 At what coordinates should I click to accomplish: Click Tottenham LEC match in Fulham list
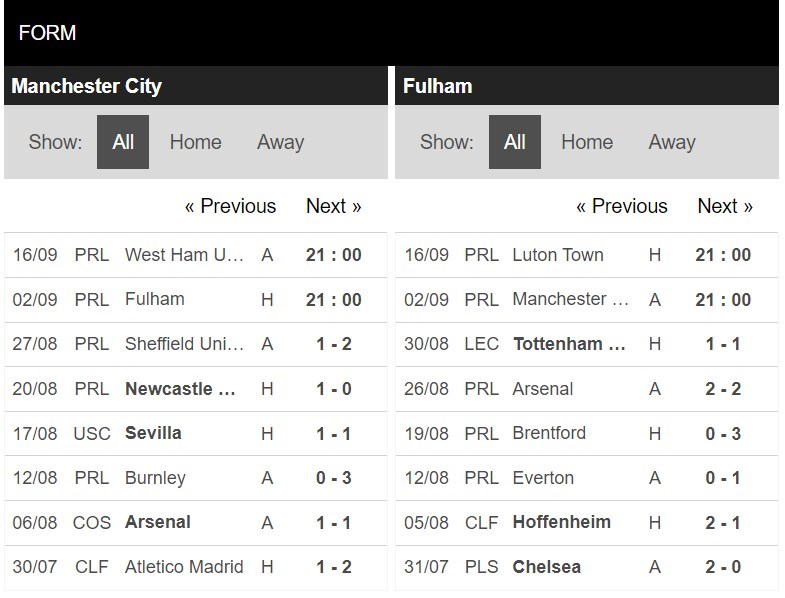pyautogui.click(x=587, y=344)
